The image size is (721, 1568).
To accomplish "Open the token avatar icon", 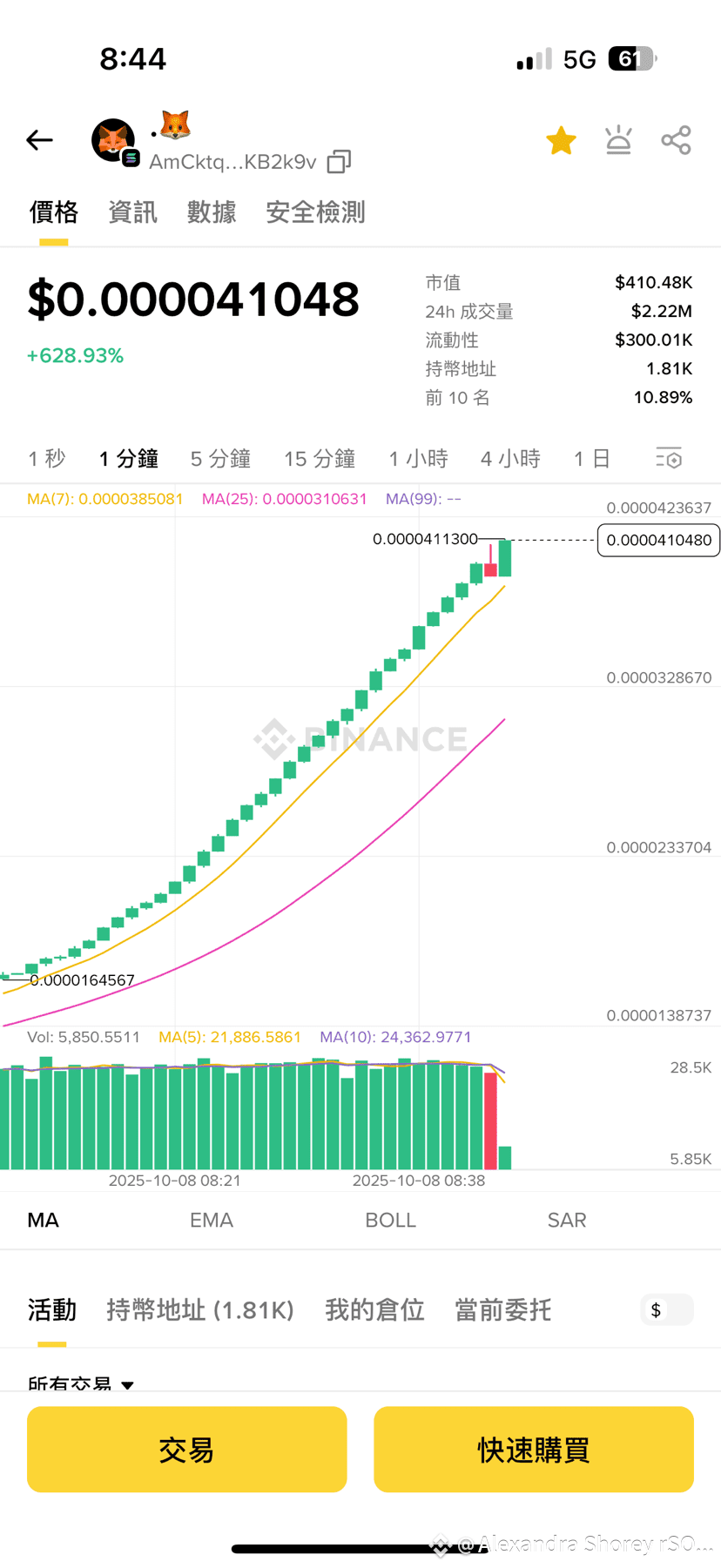I will click(x=114, y=141).
